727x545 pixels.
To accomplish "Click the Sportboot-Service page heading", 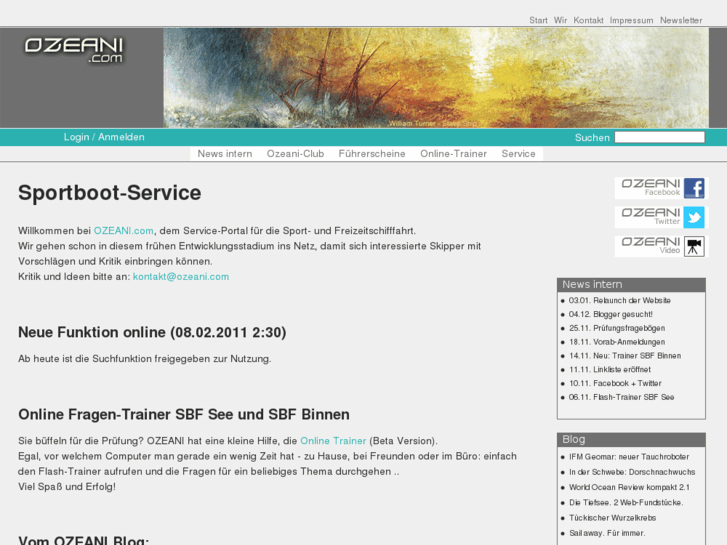I will click(x=109, y=193).
